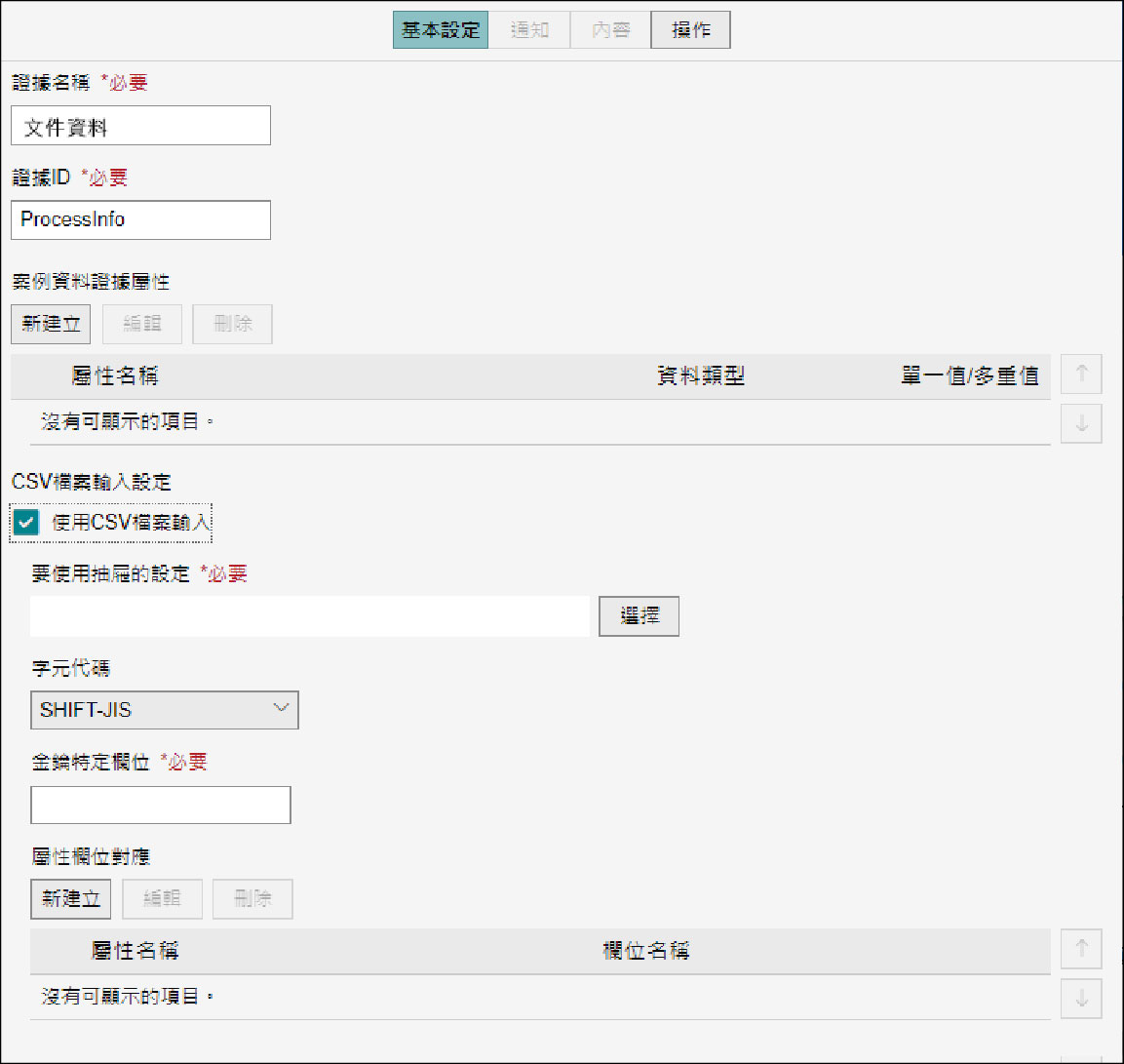Click 新建立 under 屬性欄位對應
This screenshot has width=1124, height=1064.
[70, 899]
